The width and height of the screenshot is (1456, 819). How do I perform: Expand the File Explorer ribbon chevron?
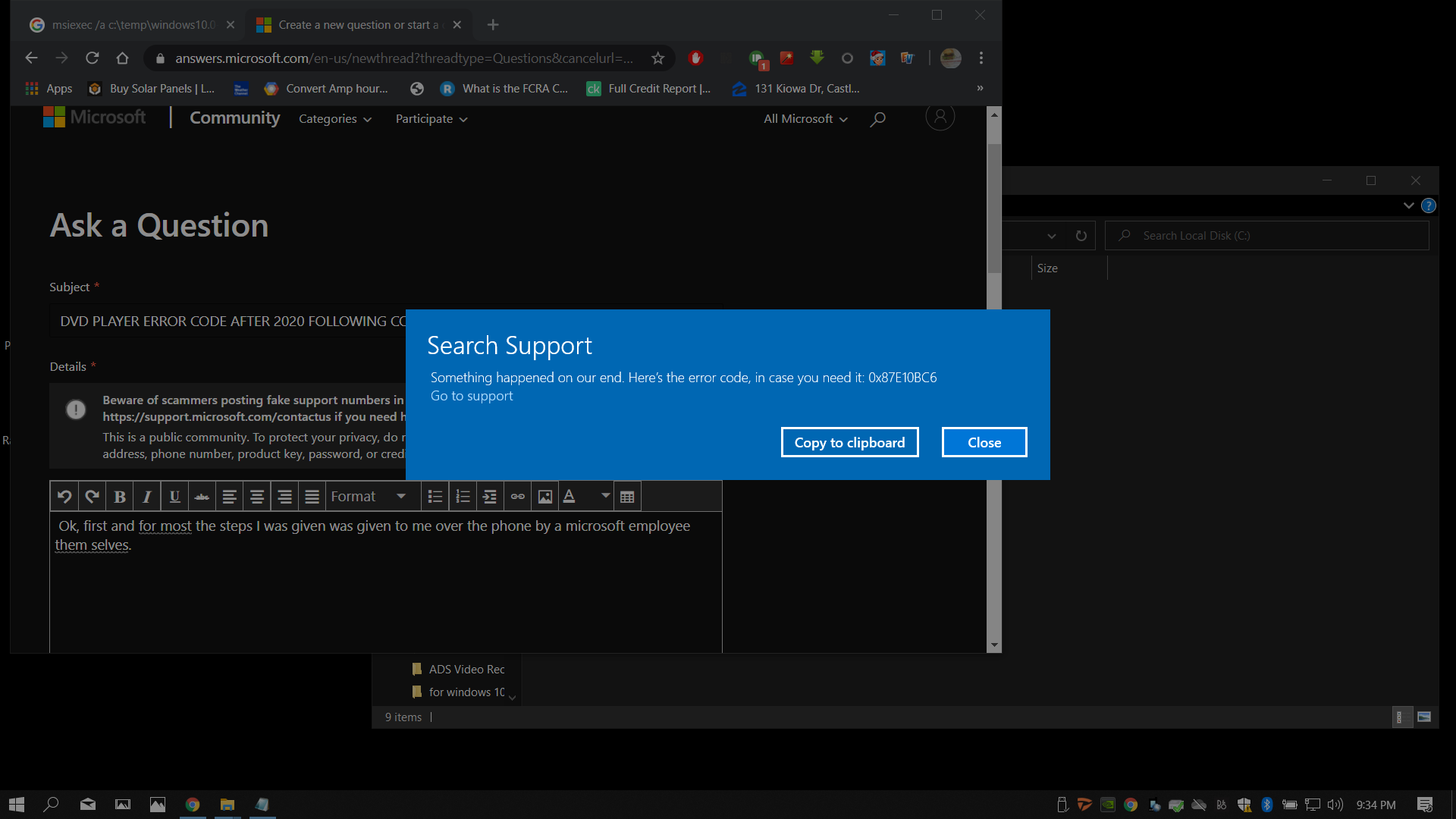1408,206
